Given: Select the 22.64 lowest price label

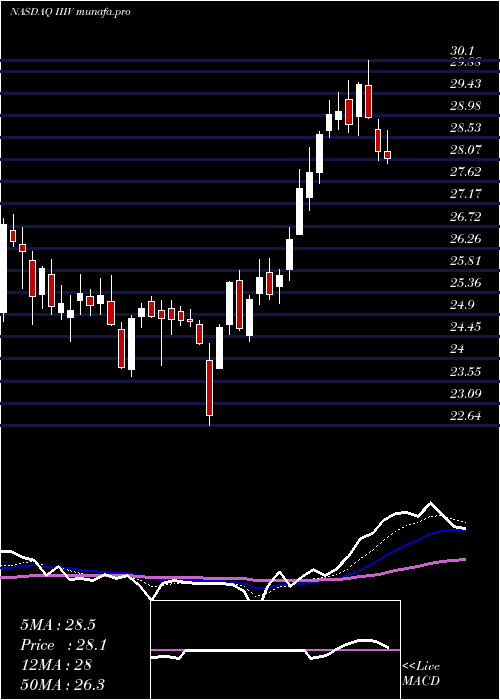Looking at the screenshot, I should click(x=465, y=416).
